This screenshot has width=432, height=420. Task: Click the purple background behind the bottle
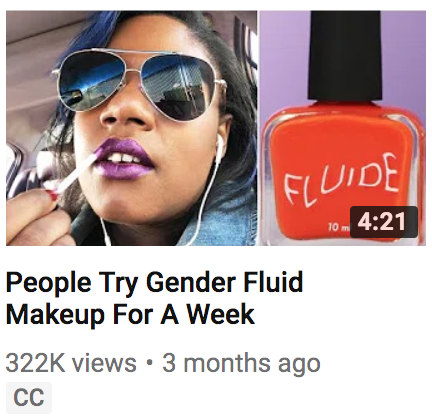[x=283, y=57]
